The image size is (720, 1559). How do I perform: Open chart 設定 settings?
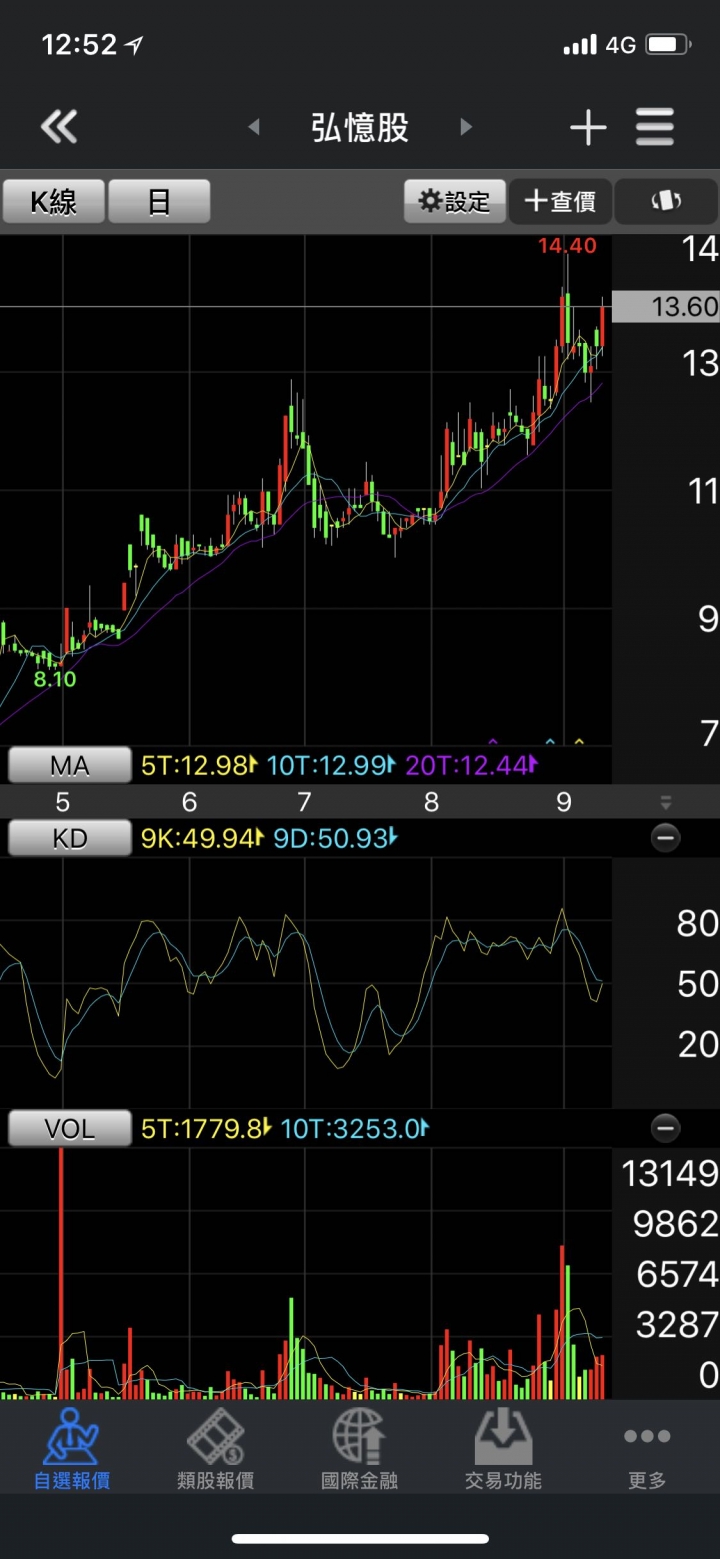coord(454,202)
